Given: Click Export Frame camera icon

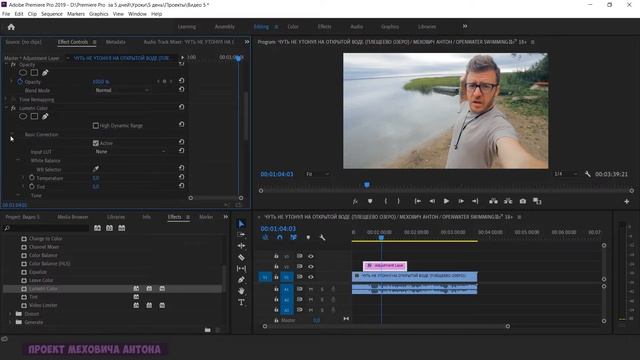Looking at the screenshot, I should pyautogui.click(x=522, y=201).
